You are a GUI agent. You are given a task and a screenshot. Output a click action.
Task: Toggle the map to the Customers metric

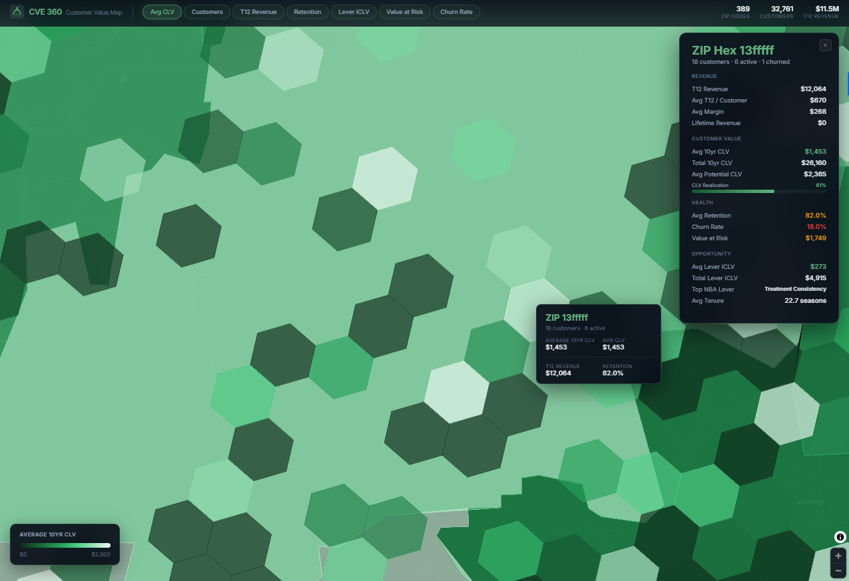click(207, 13)
